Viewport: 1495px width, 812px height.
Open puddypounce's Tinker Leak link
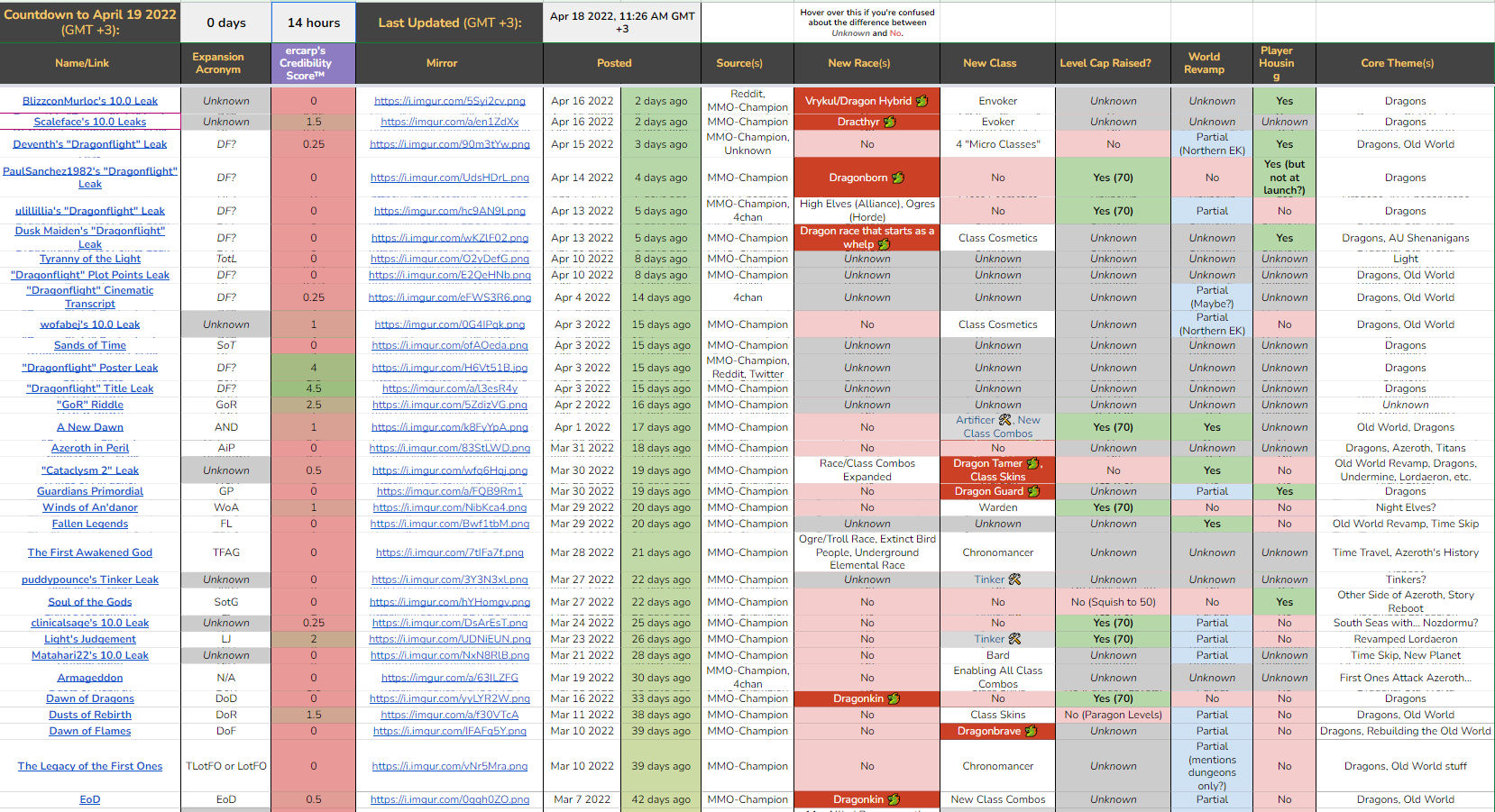pyautogui.click(x=90, y=579)
